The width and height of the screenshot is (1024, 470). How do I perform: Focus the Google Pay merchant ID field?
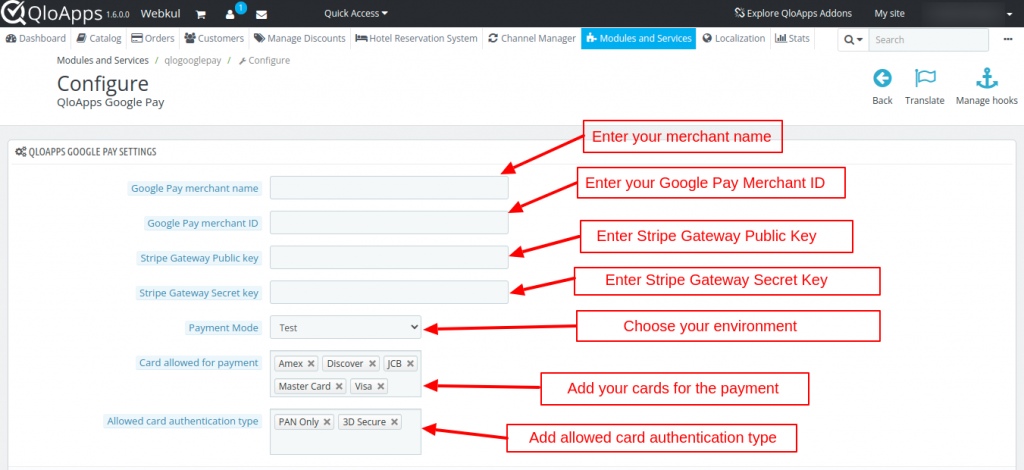pos(389,223)
